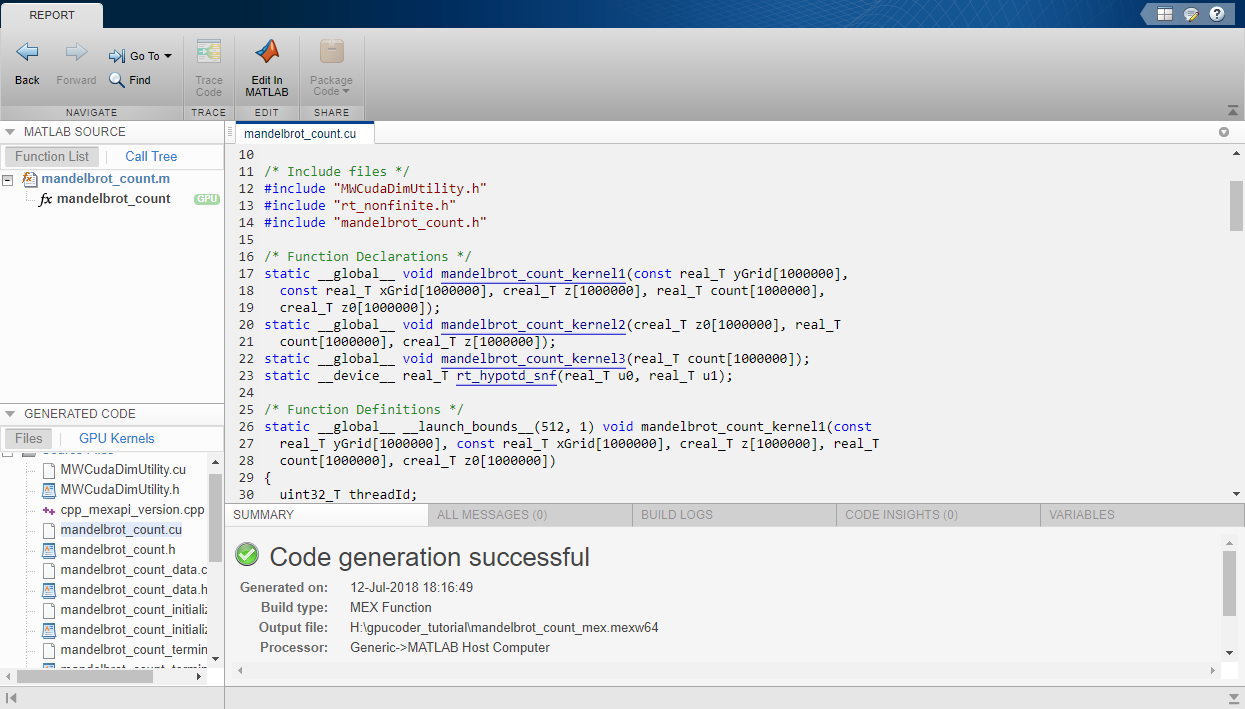Click the feedback speech bubble icon

tap(1190, 13)
